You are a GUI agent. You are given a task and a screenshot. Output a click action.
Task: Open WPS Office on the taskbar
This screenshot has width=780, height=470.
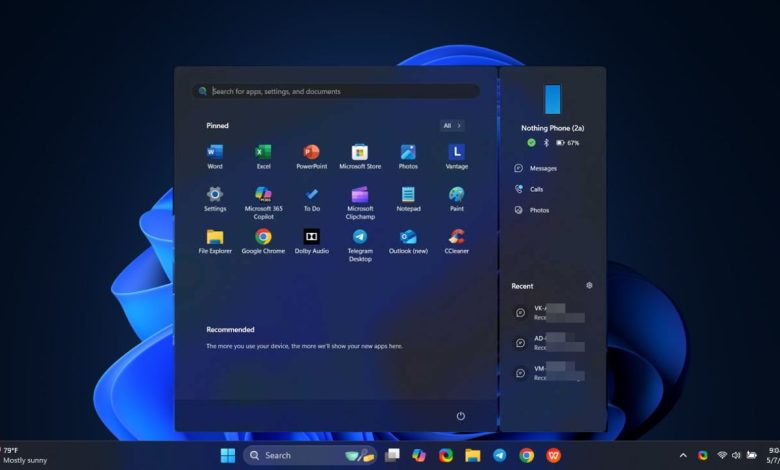553,455
